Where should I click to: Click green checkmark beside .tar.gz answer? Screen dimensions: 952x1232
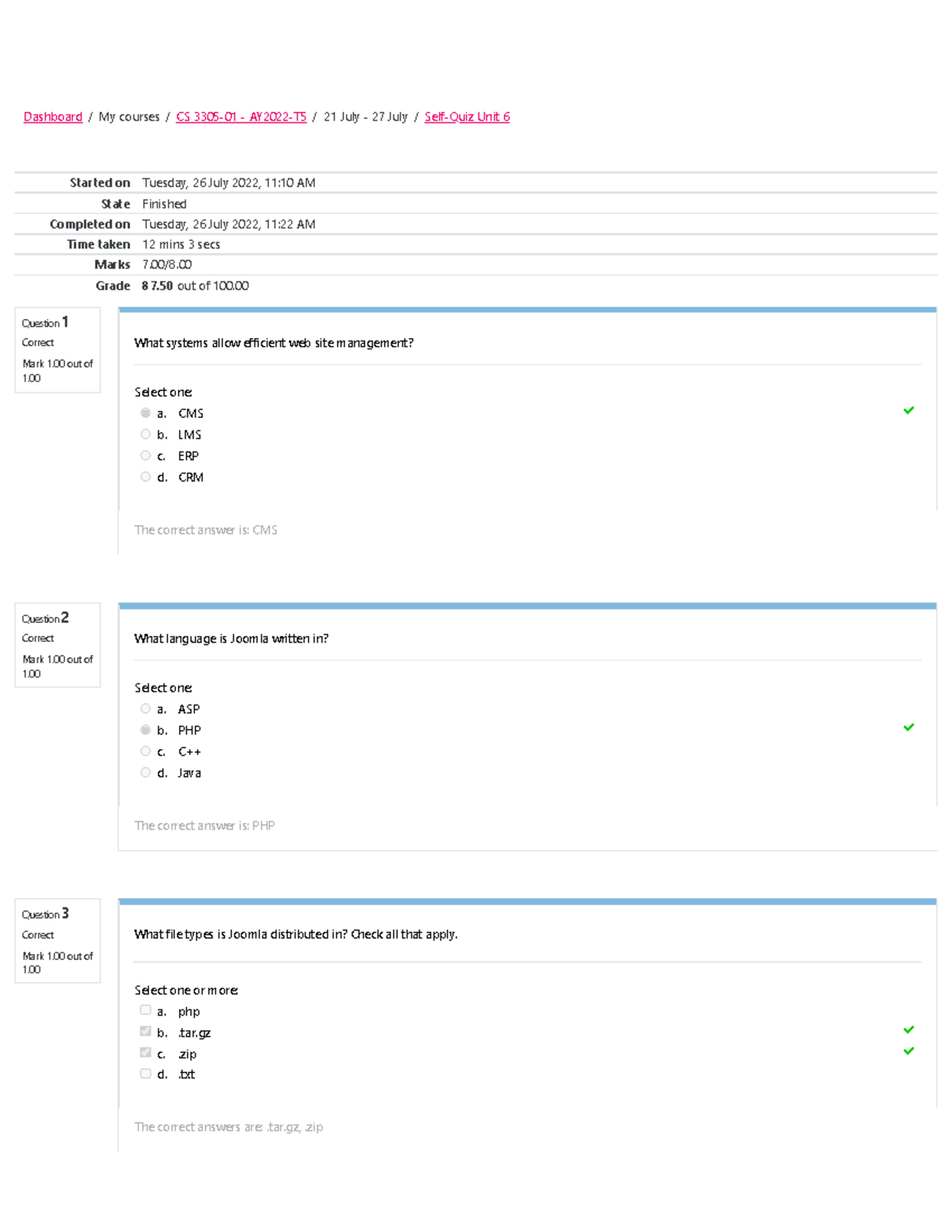[x=908, y=1030]
